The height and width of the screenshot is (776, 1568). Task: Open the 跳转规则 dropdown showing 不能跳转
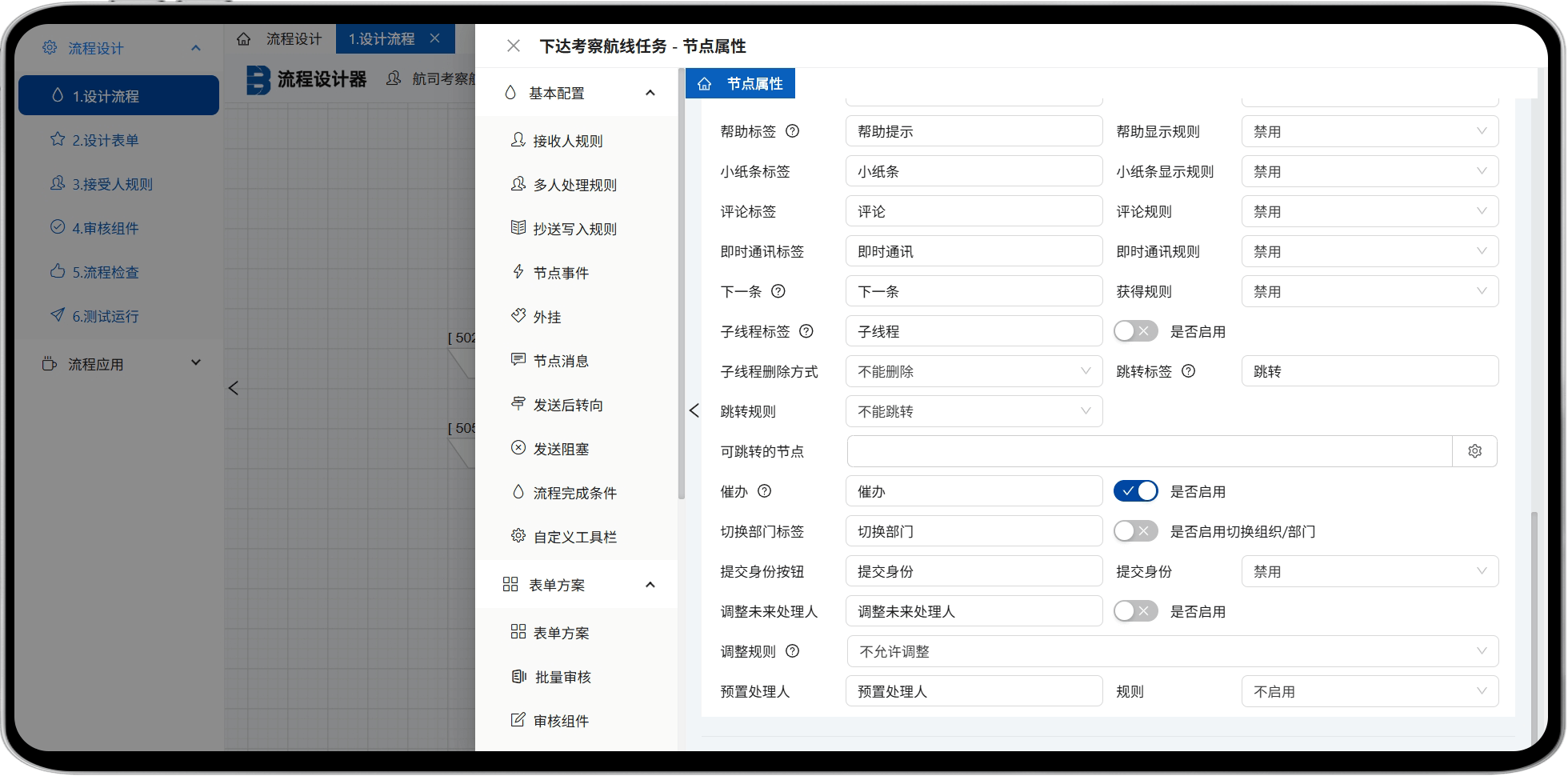973,411
